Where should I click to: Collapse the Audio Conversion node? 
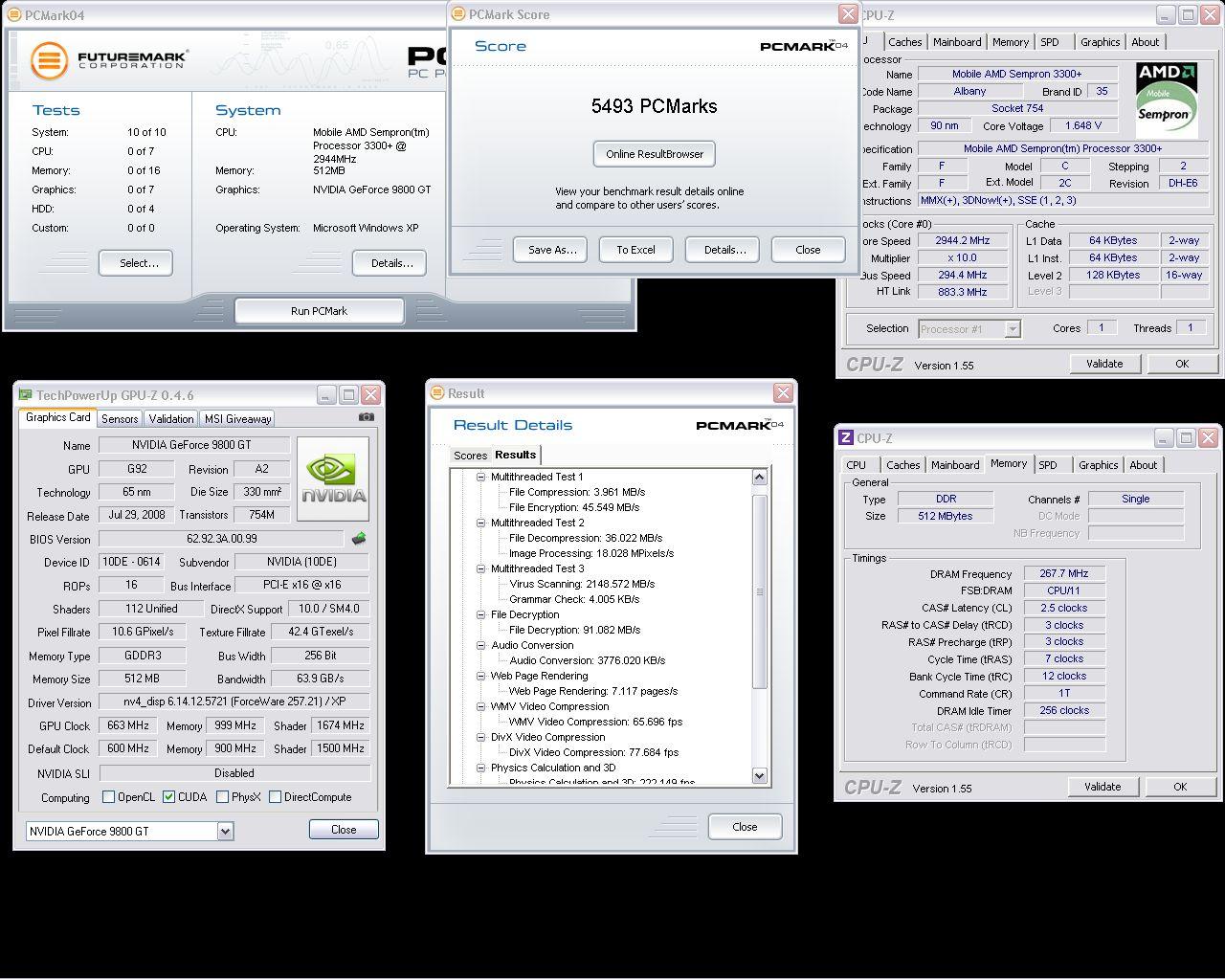tap(481, 645)
